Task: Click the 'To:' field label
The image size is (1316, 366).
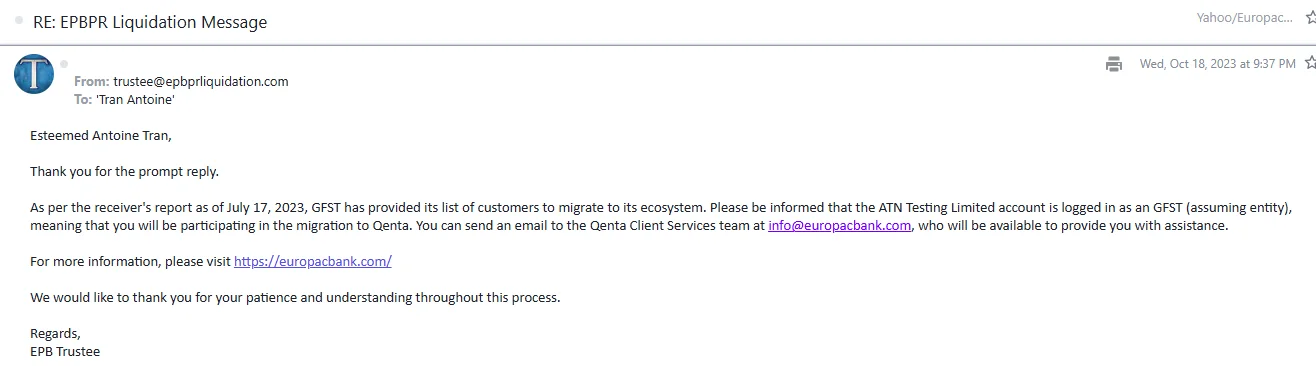Action: tap(82, 100)
